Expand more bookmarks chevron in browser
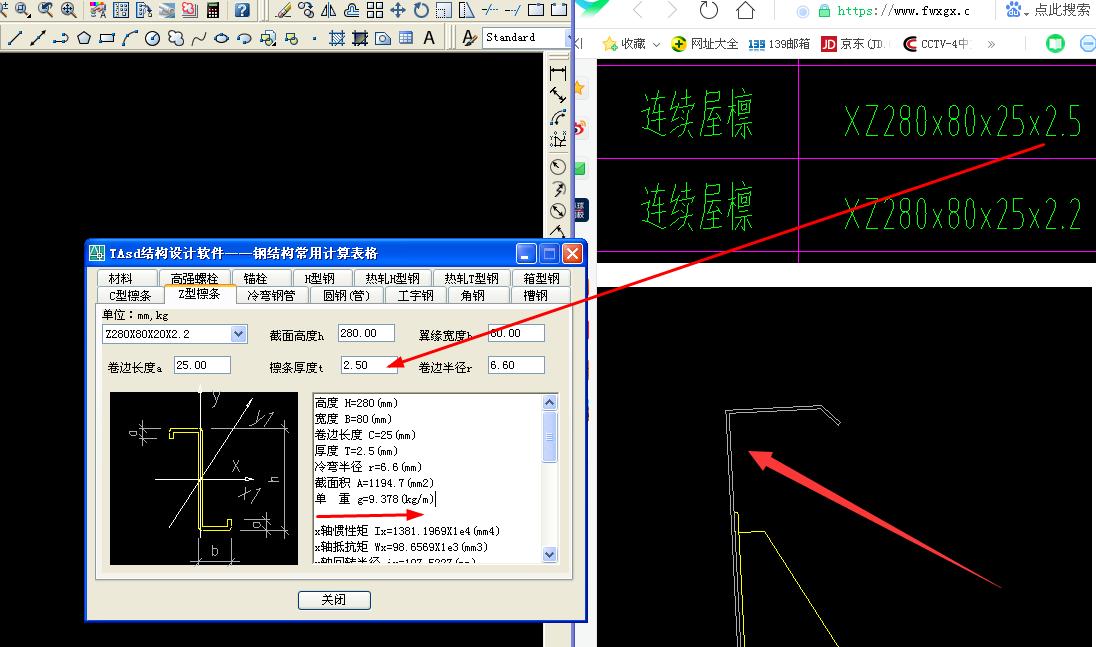The image size is (1096, 647). (x=991, y=44)
